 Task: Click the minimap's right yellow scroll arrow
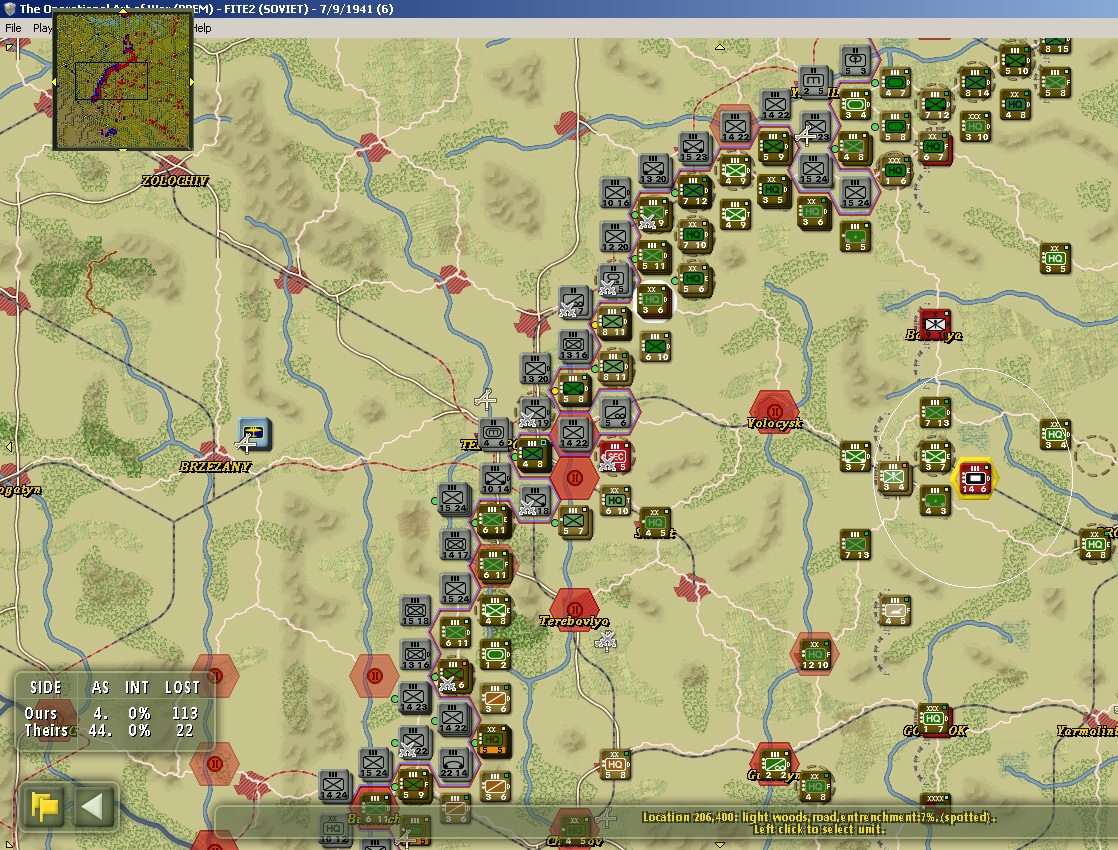point(191,82)
